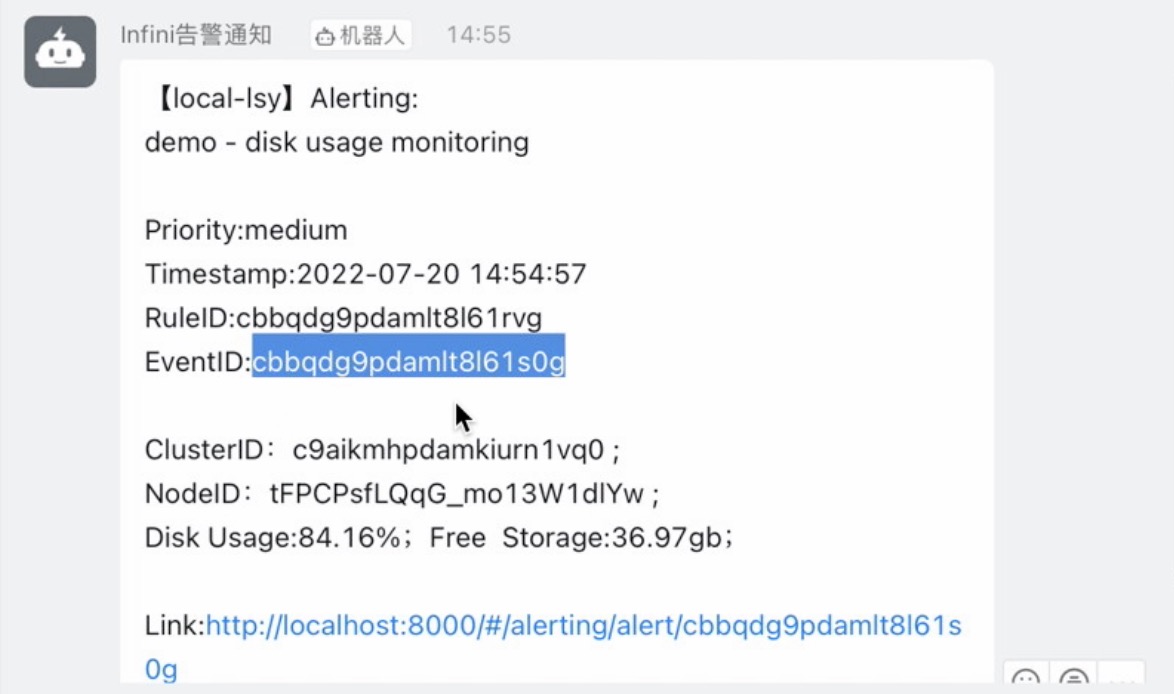Click the Infini bot avatar icon
The width and height of the screenshot is (1174, 694).
(60, 52)
